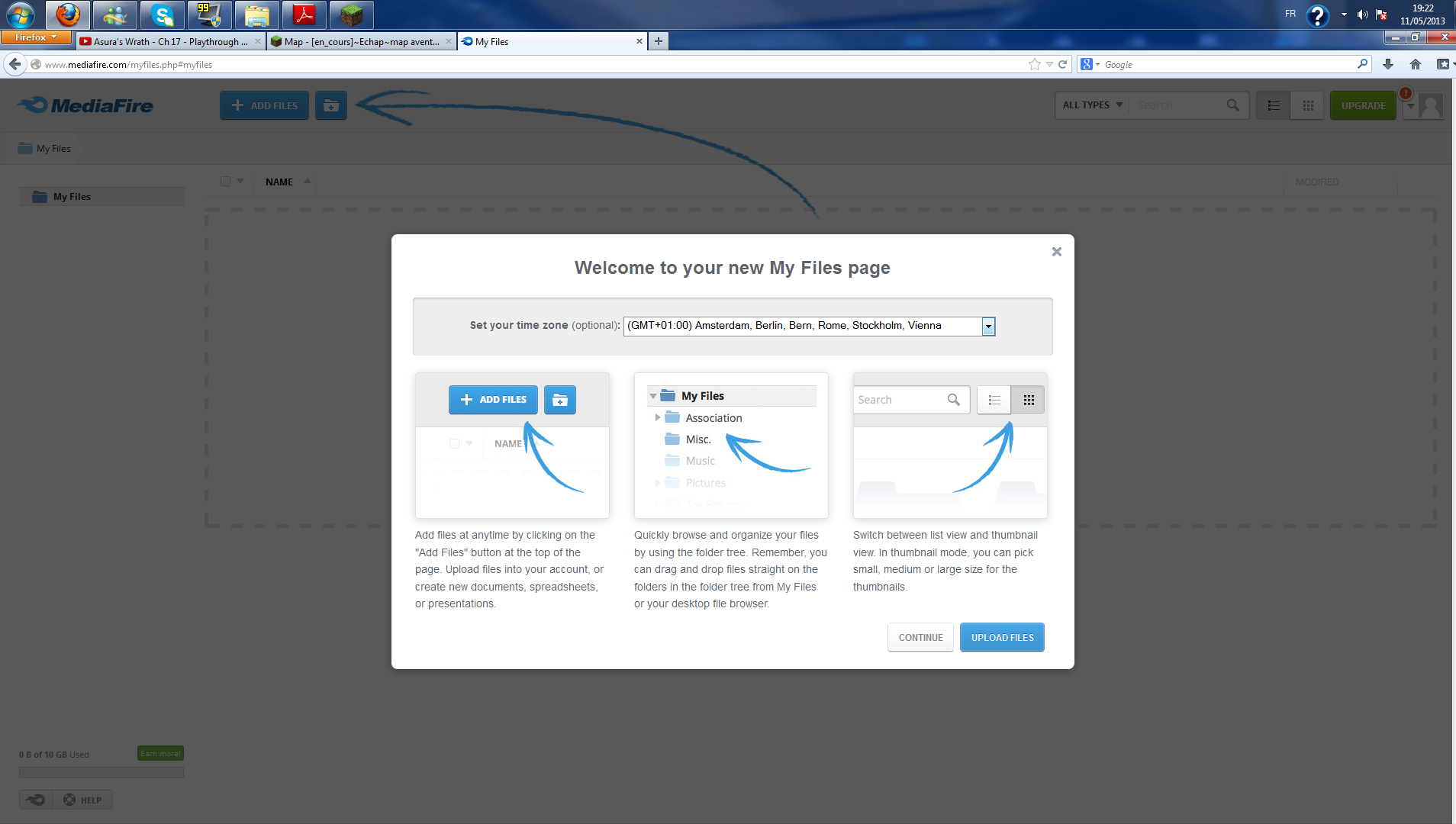The height and width of the screenshot is (824, 1456).
Task: Switch to the Map Echap browser tab
Action: tap(362, 42)
